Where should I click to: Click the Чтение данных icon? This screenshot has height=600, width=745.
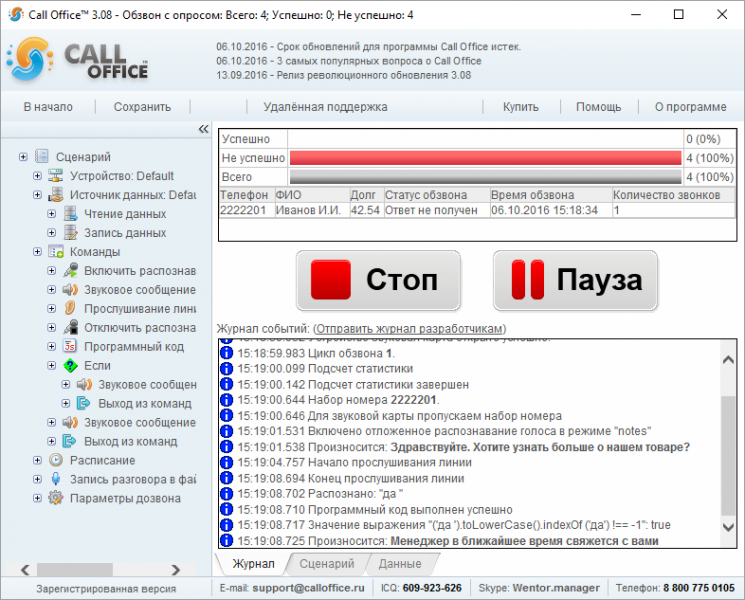pos(70,214)
